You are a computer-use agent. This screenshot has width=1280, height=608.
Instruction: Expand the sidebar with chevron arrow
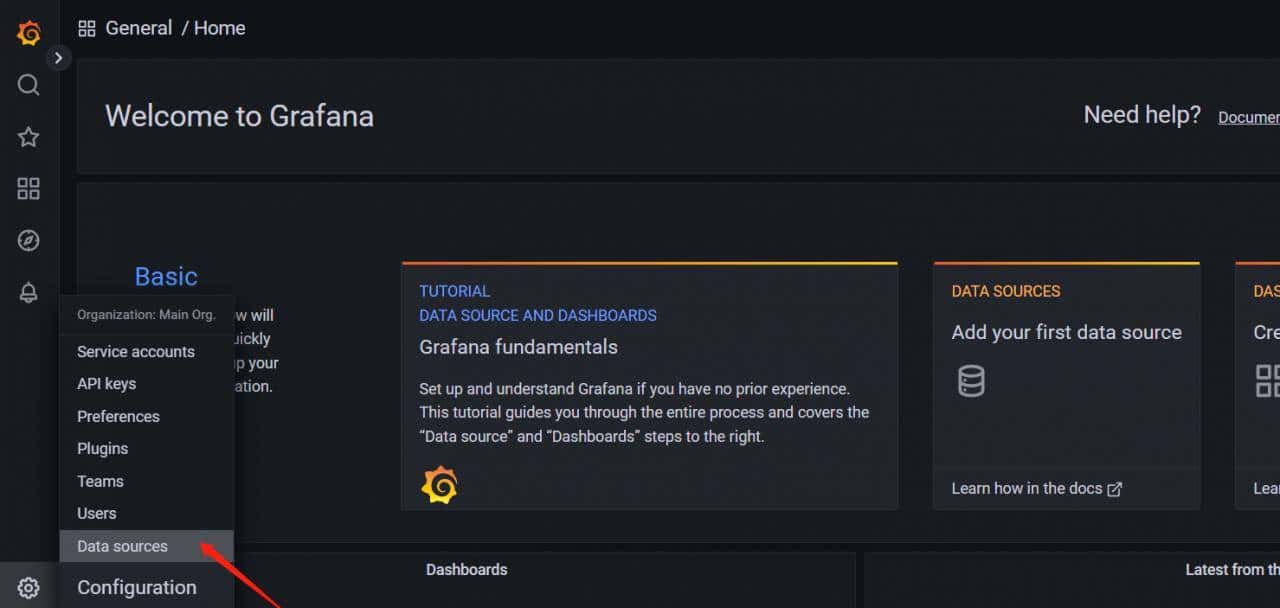click(58, 58)
